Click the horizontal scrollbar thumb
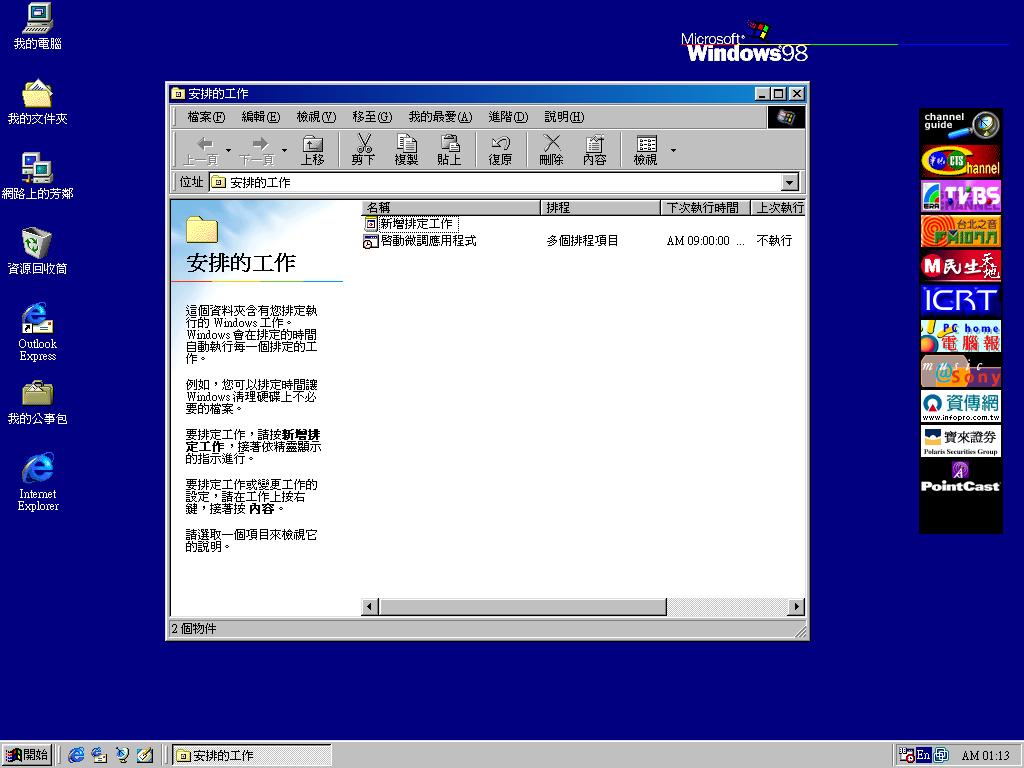This screenshot has width=1024, height=768. pyautogui.click(x=522, y=607)
